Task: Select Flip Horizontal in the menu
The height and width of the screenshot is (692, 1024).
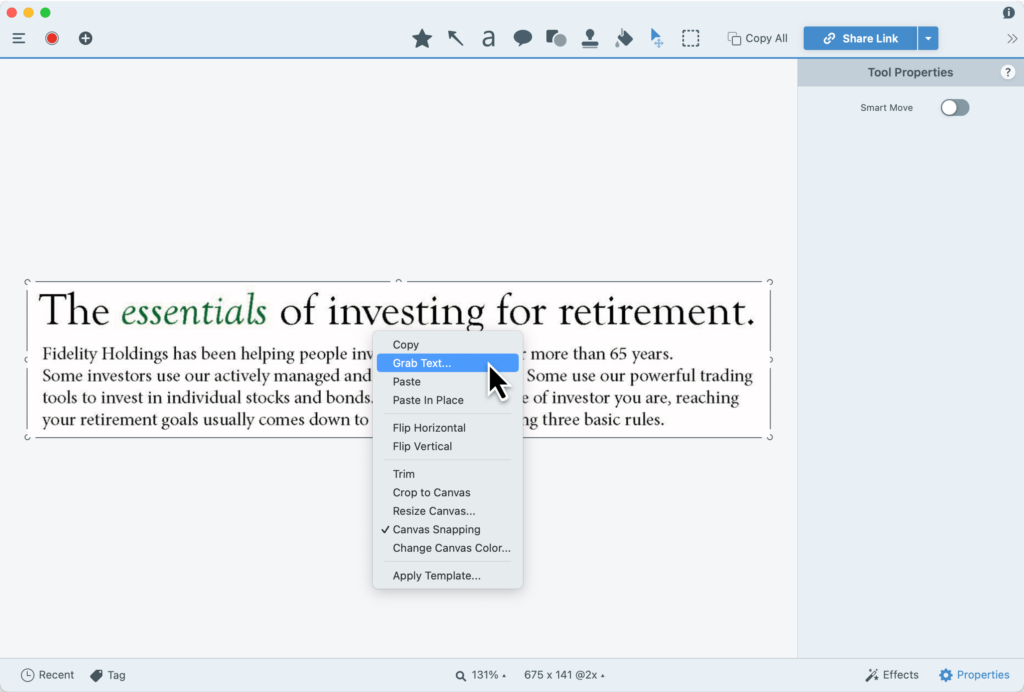Action: (x=429, y=427)
